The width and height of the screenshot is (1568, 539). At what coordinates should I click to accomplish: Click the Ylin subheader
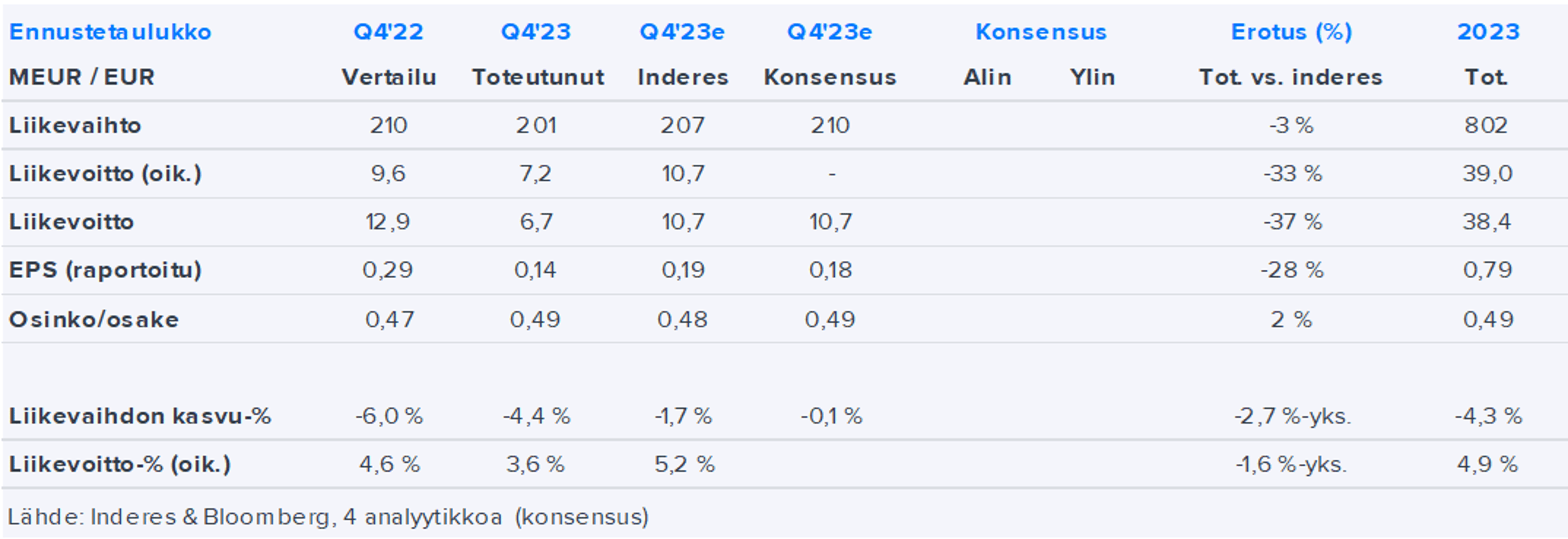[1092, 77]
